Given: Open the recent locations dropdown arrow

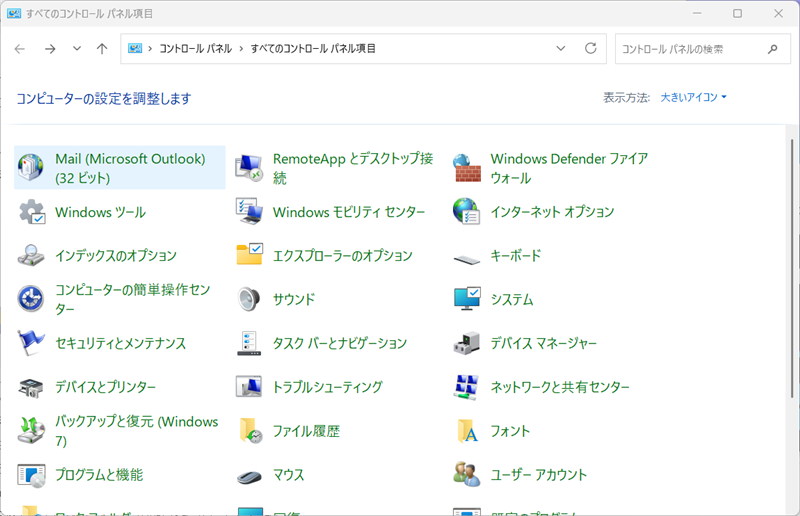Looking at the screenshot, I should (77, 48).
